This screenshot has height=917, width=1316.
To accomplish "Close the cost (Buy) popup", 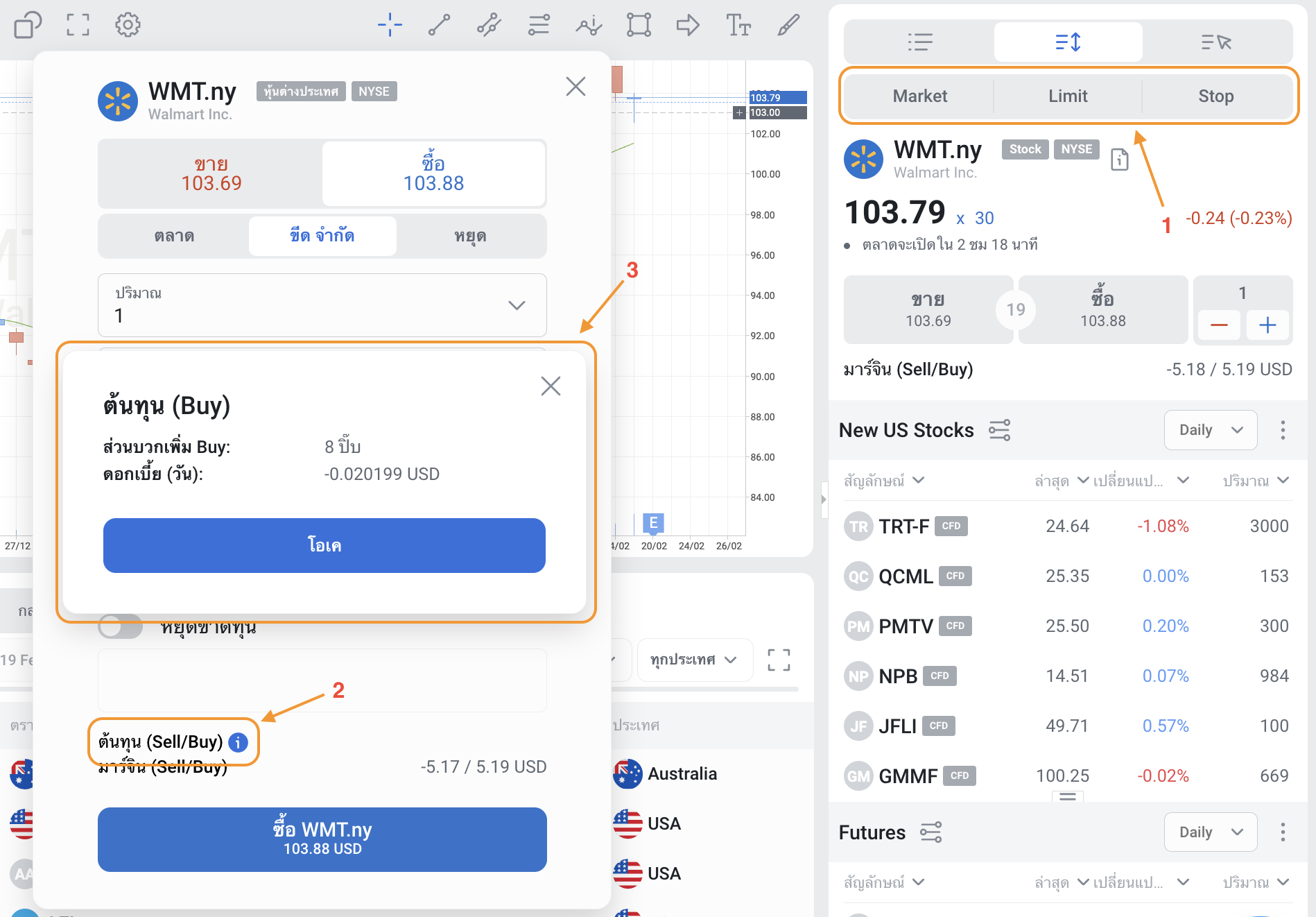I will point(551,386).
